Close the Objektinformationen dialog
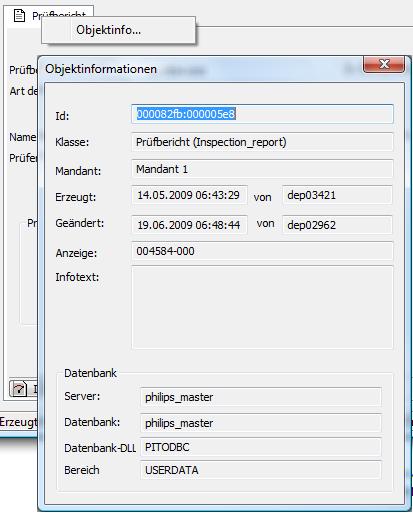The height and width of the screenshot is (516, 413). [384, 64]
